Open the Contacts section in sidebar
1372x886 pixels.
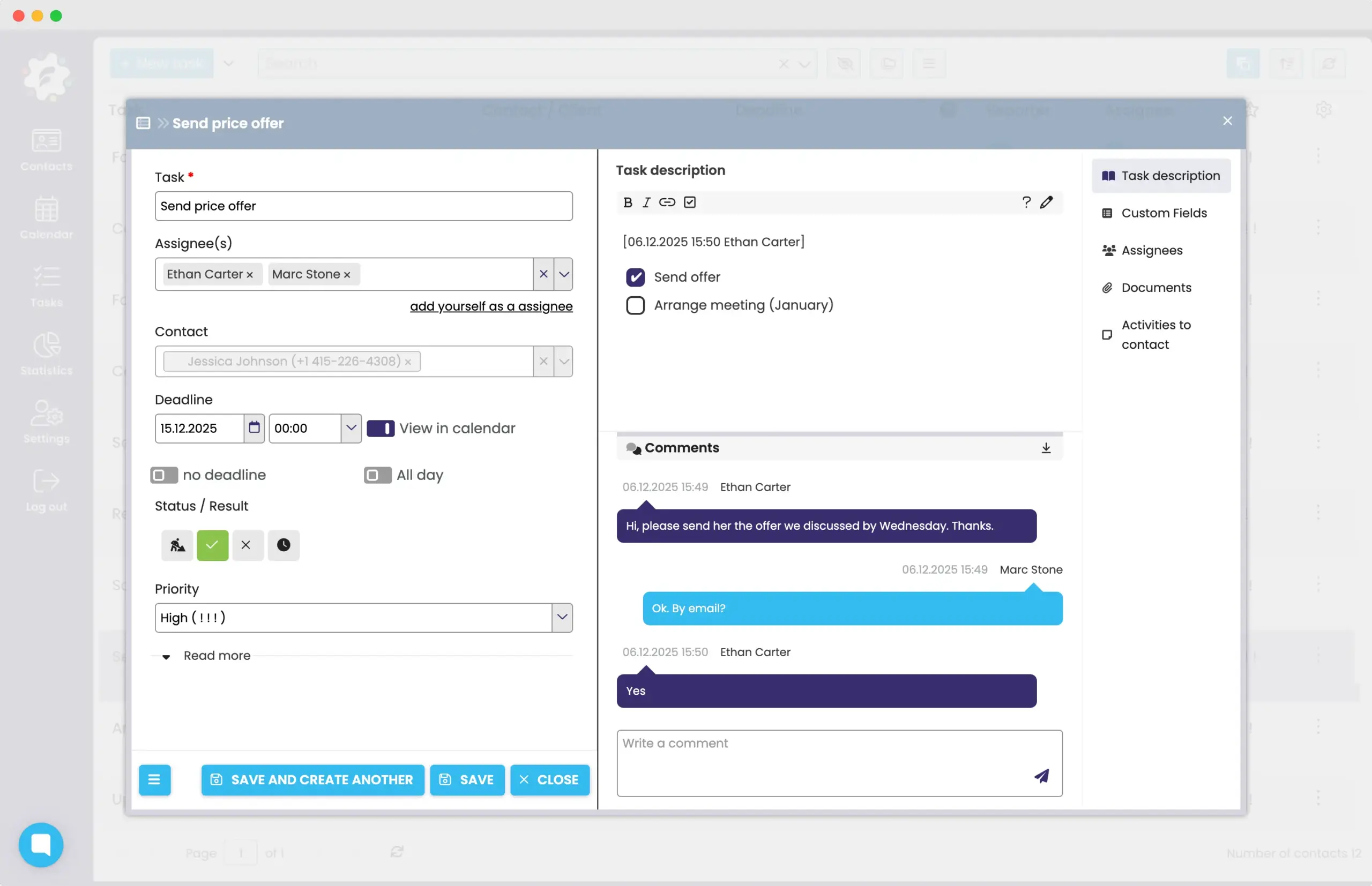46,149
